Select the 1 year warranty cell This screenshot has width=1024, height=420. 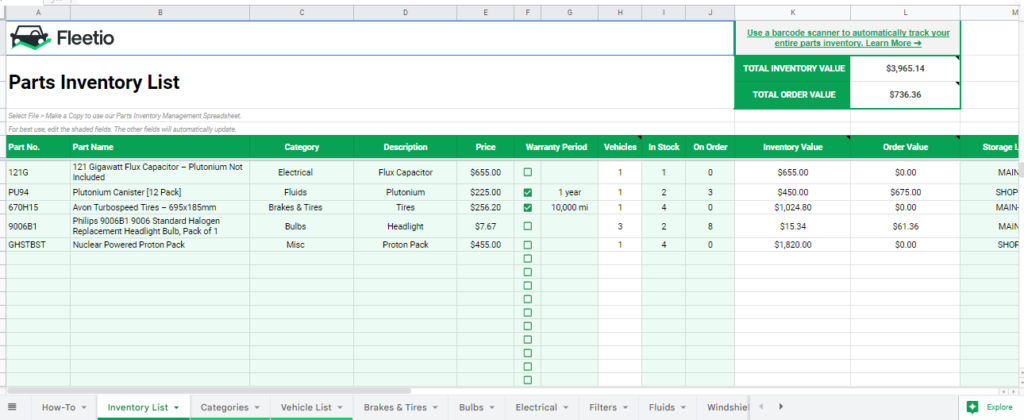(x=569, y=193)
